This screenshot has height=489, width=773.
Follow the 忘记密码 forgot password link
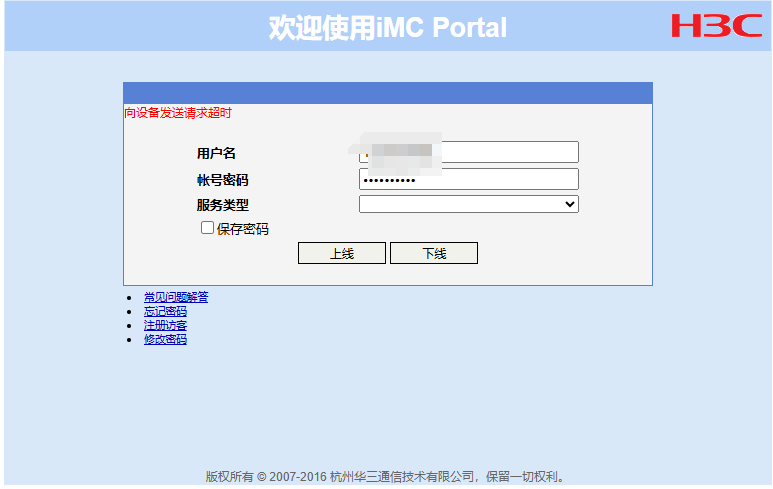coord(165,312)
